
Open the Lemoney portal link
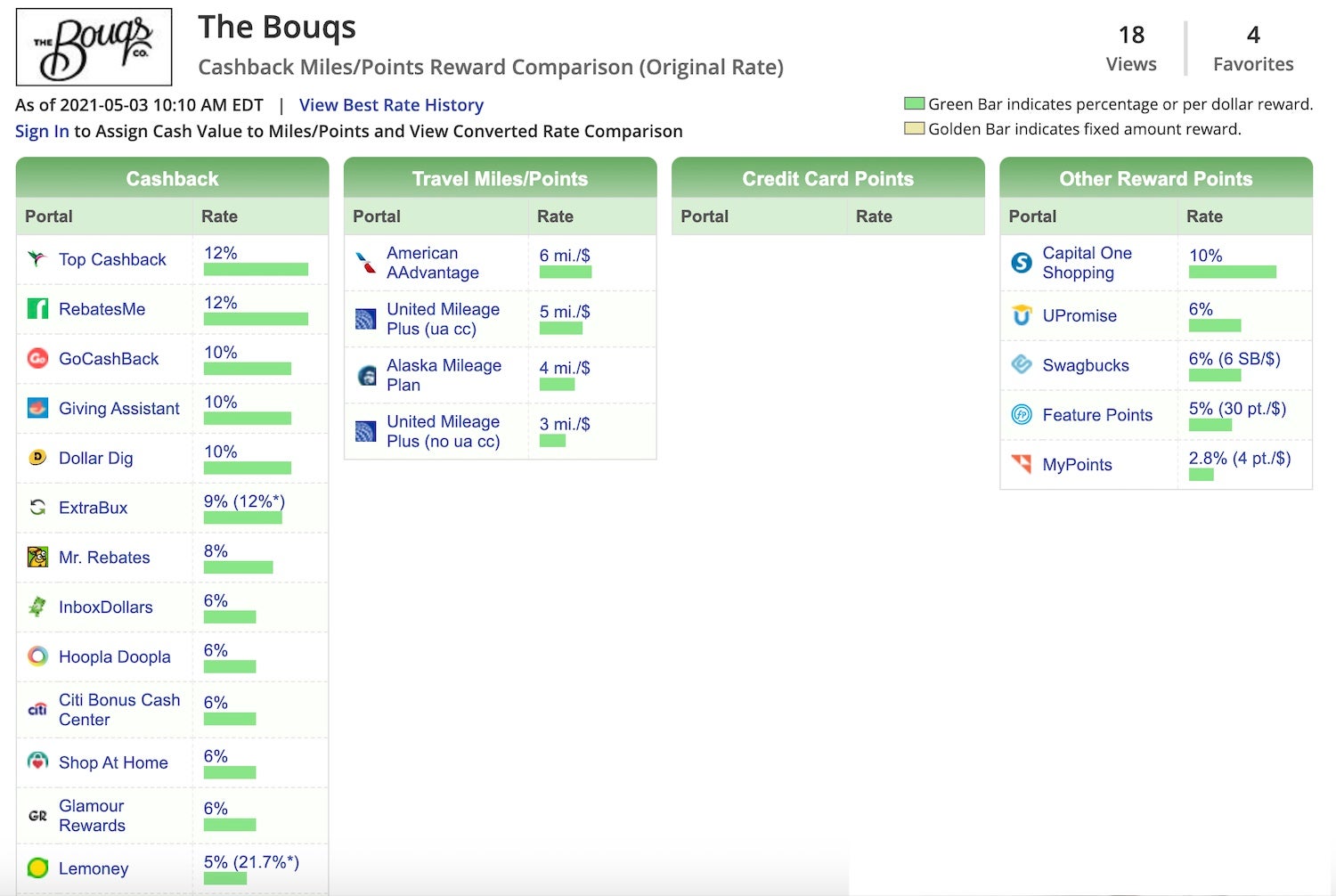coord(94,868)
